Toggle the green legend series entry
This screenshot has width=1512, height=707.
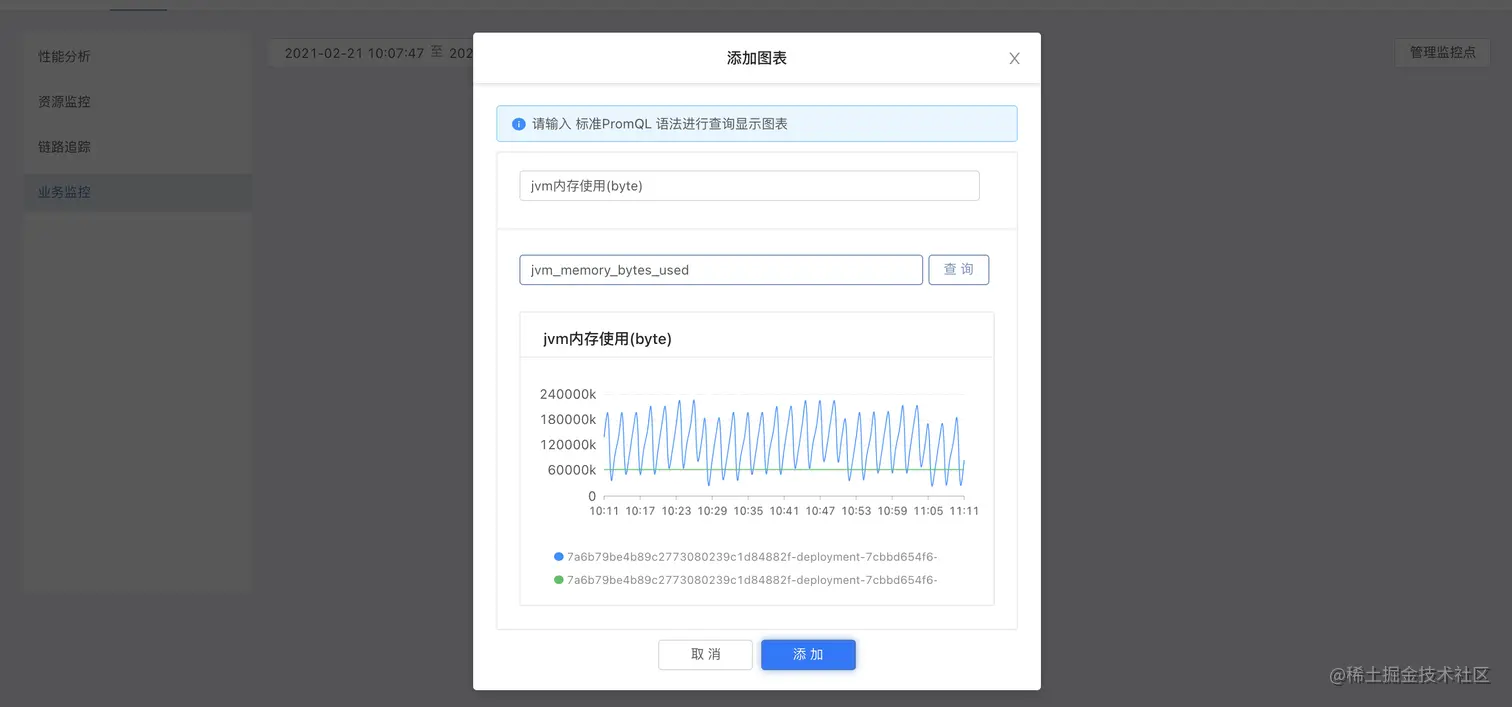pos(746,580)
